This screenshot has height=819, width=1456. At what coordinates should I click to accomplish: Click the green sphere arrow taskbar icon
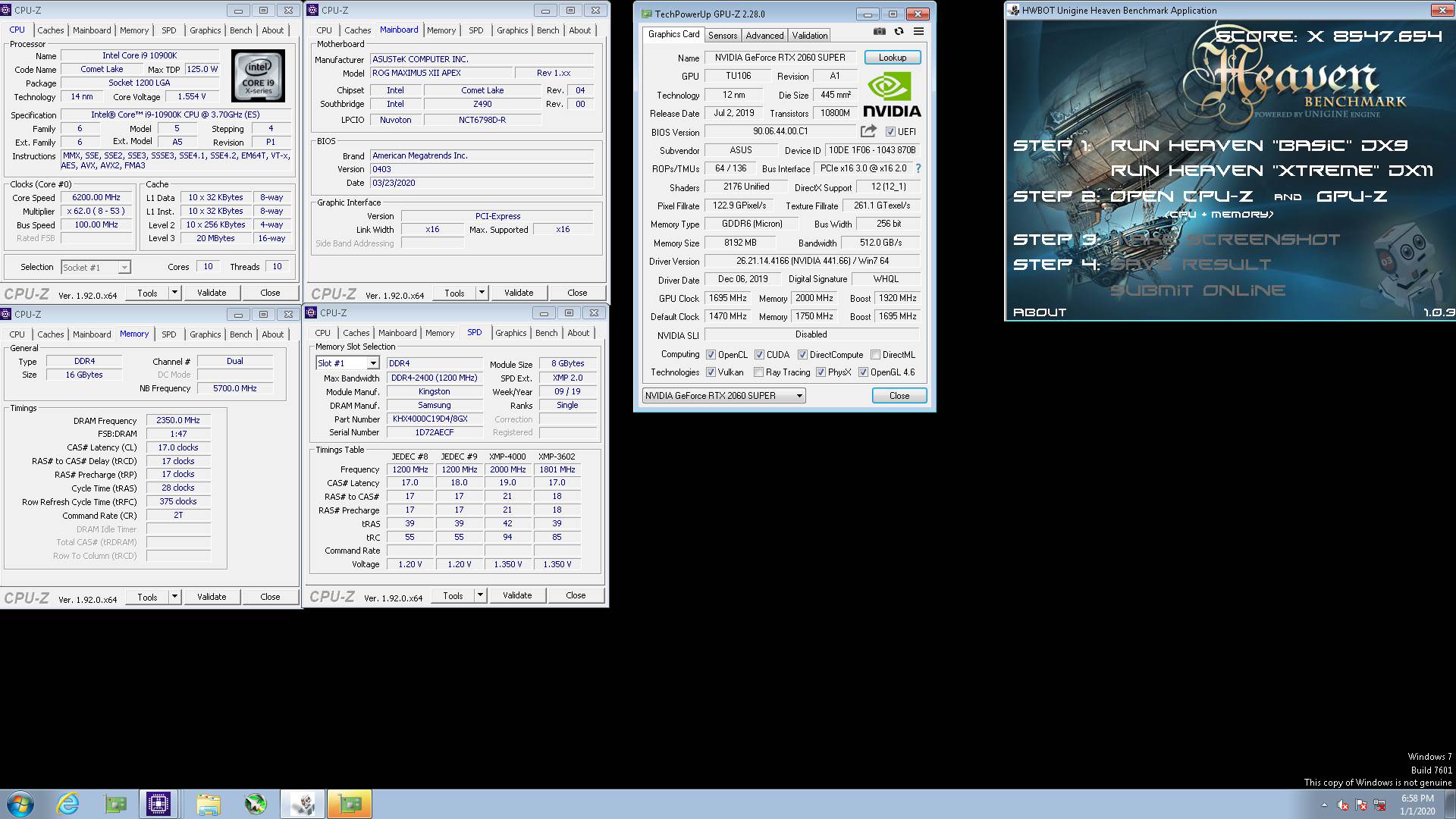point(256,804)
